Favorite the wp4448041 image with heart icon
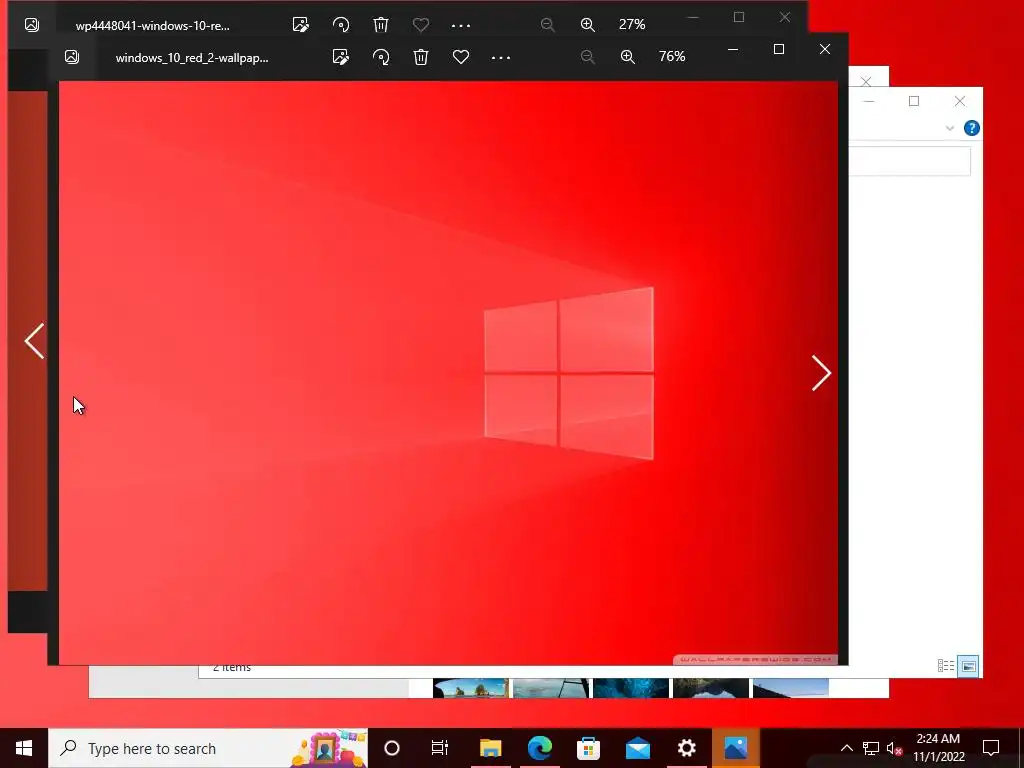 coord(421,25)
